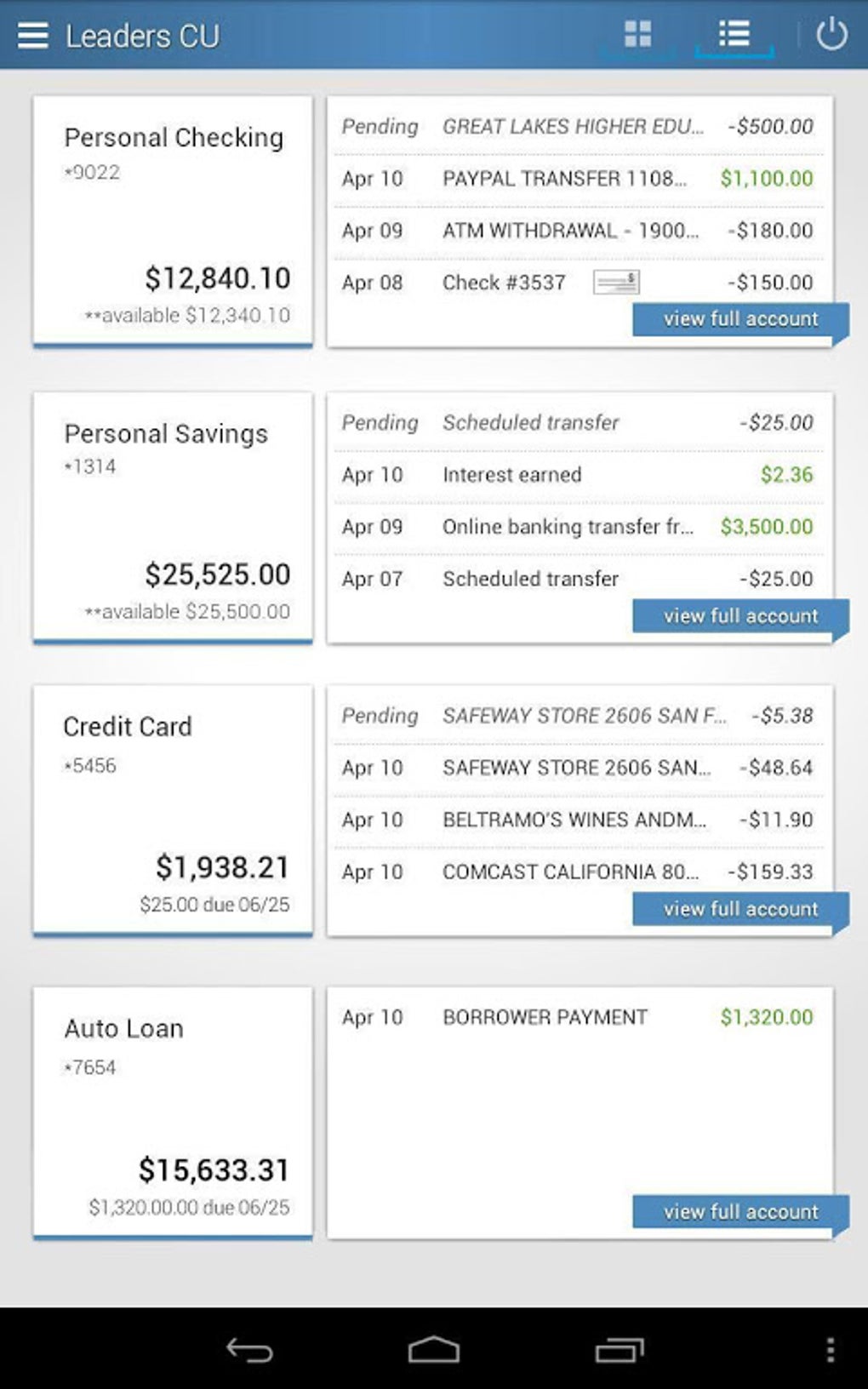Open Android recent apps button
Image resolution: width=868 pixels, height=1389 pixels.
click(619, 1350)
